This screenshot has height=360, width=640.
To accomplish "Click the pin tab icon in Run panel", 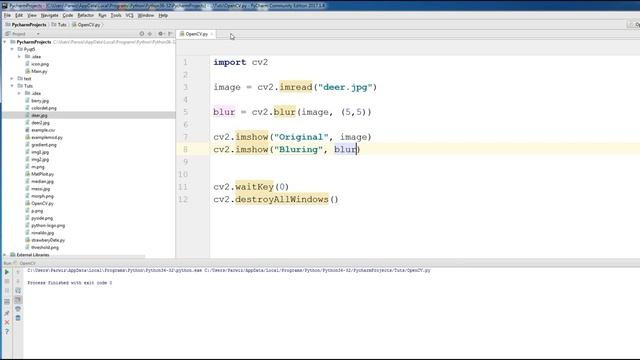I will tap(7, 313).
